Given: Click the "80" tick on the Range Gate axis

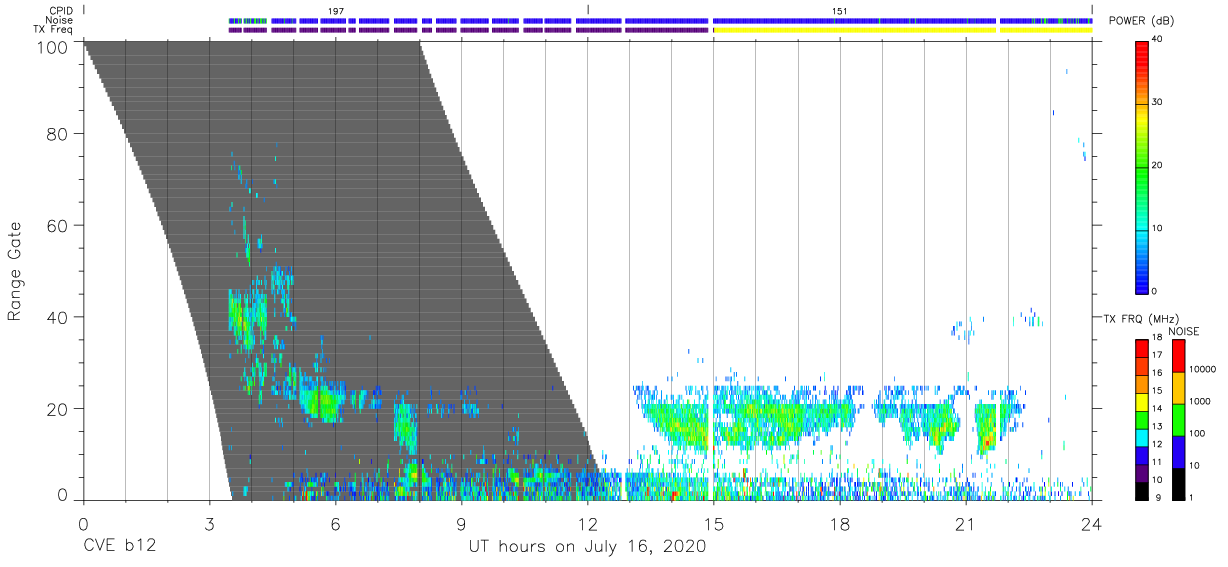Looking at the screenshot, I should [x=59, y=133].
